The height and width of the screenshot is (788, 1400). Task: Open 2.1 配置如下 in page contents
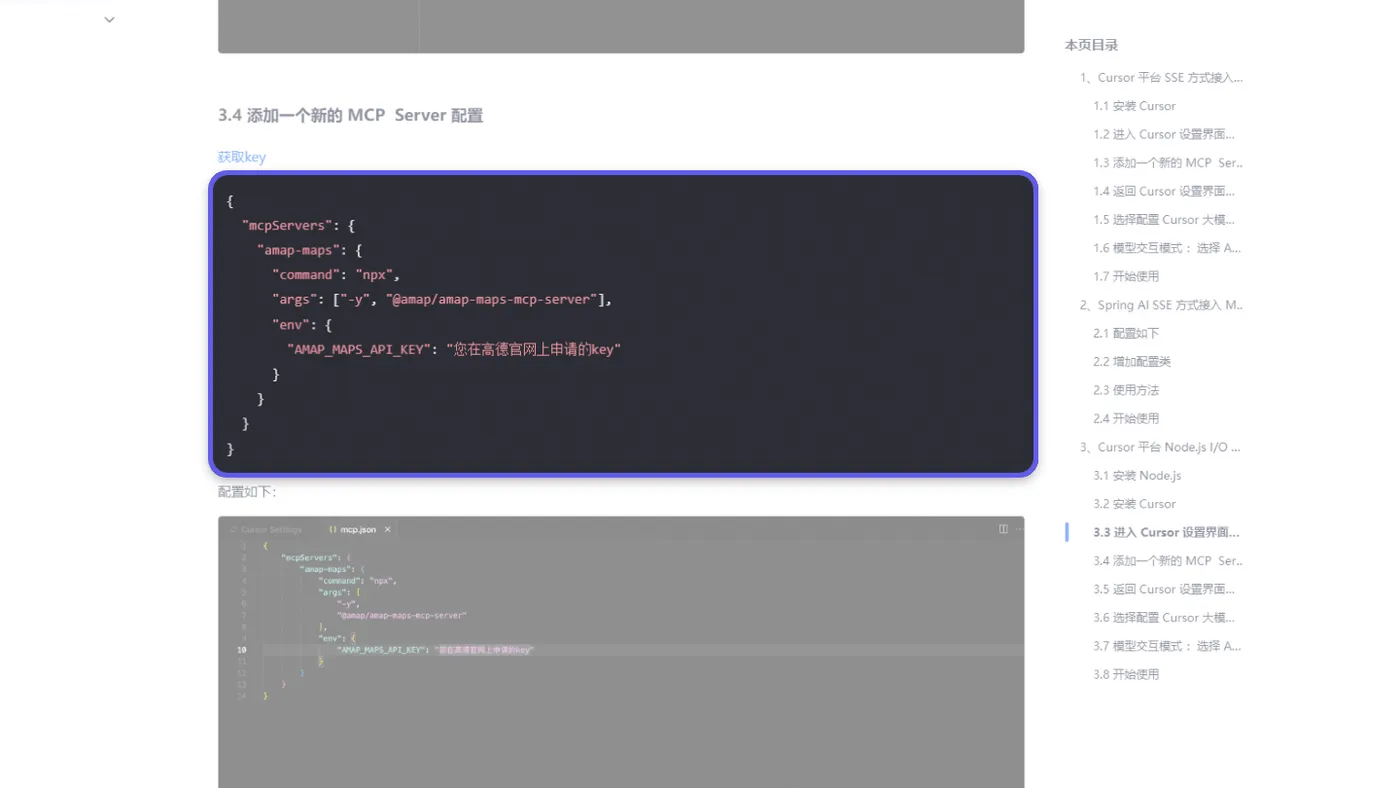pyautogui.click(x=1126, y=333)
